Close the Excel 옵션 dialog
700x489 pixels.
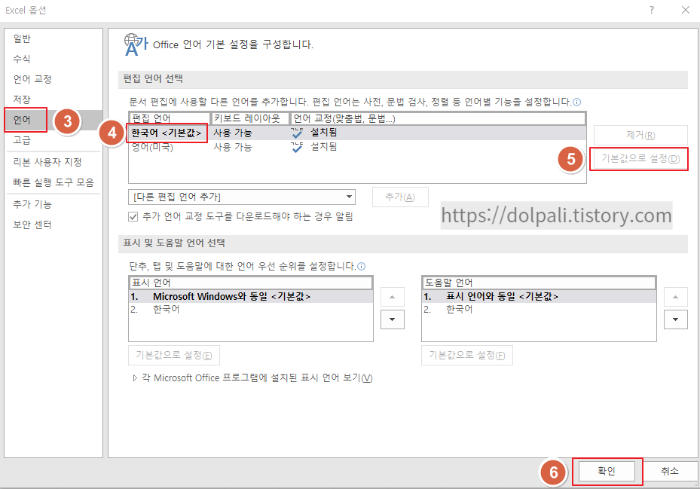[x=685, y=10]
